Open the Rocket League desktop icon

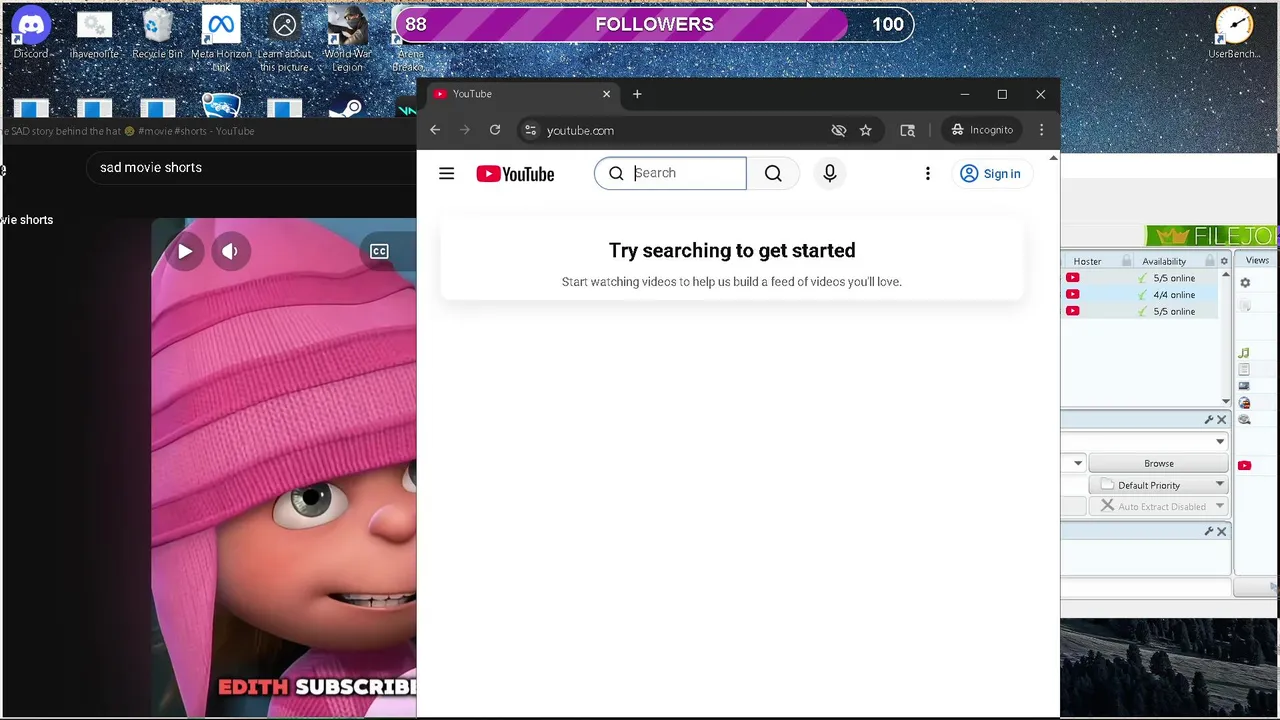click(x=221, y=107)
